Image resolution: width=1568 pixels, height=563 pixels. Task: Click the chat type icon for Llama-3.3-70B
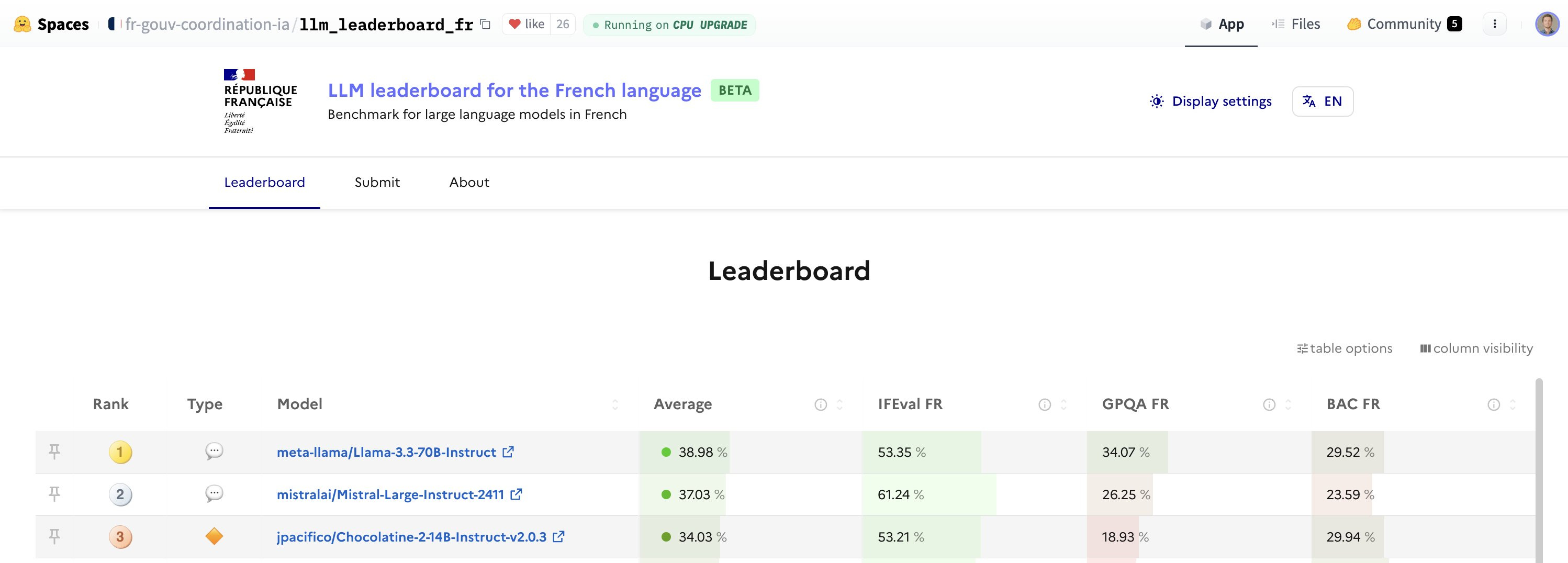click(x=214, y=452)
